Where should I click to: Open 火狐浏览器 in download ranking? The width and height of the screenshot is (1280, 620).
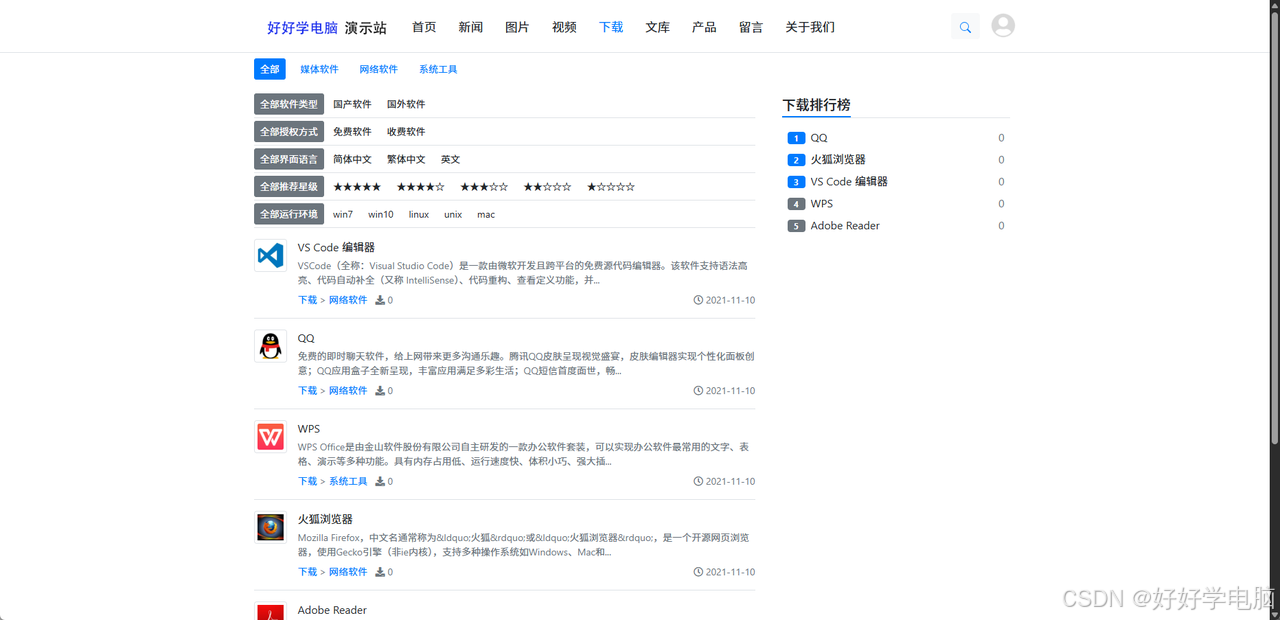pos(838,160)
